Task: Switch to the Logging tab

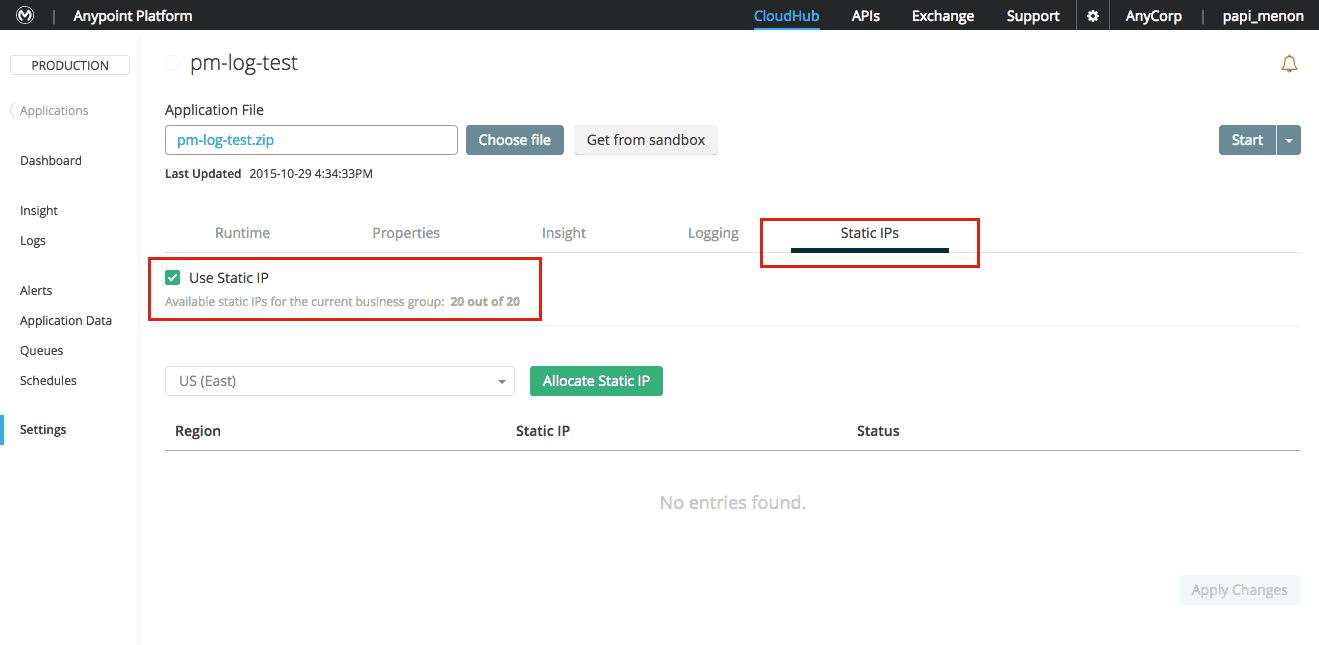Action: [712, 232]
